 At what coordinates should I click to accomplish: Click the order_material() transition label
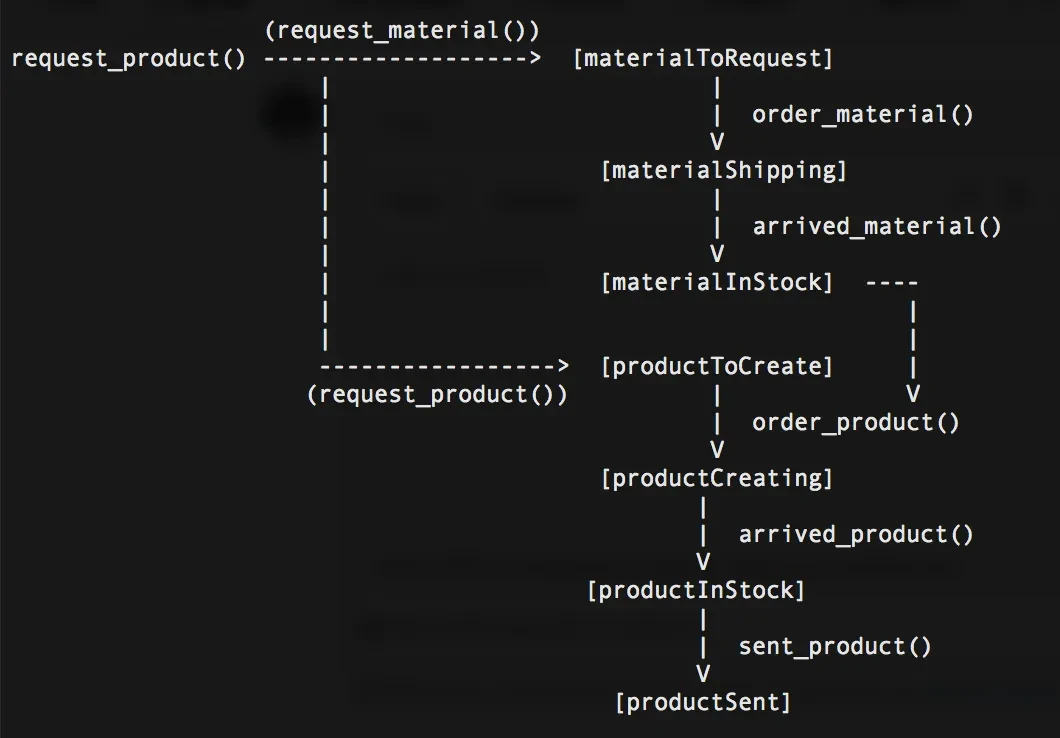(x=862, y=114)
